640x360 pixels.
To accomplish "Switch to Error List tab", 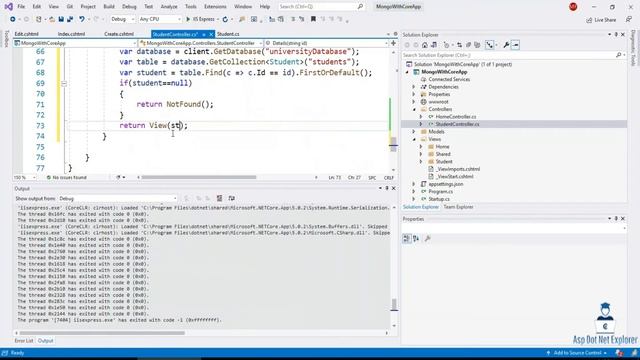I will (x=24, y=340).
